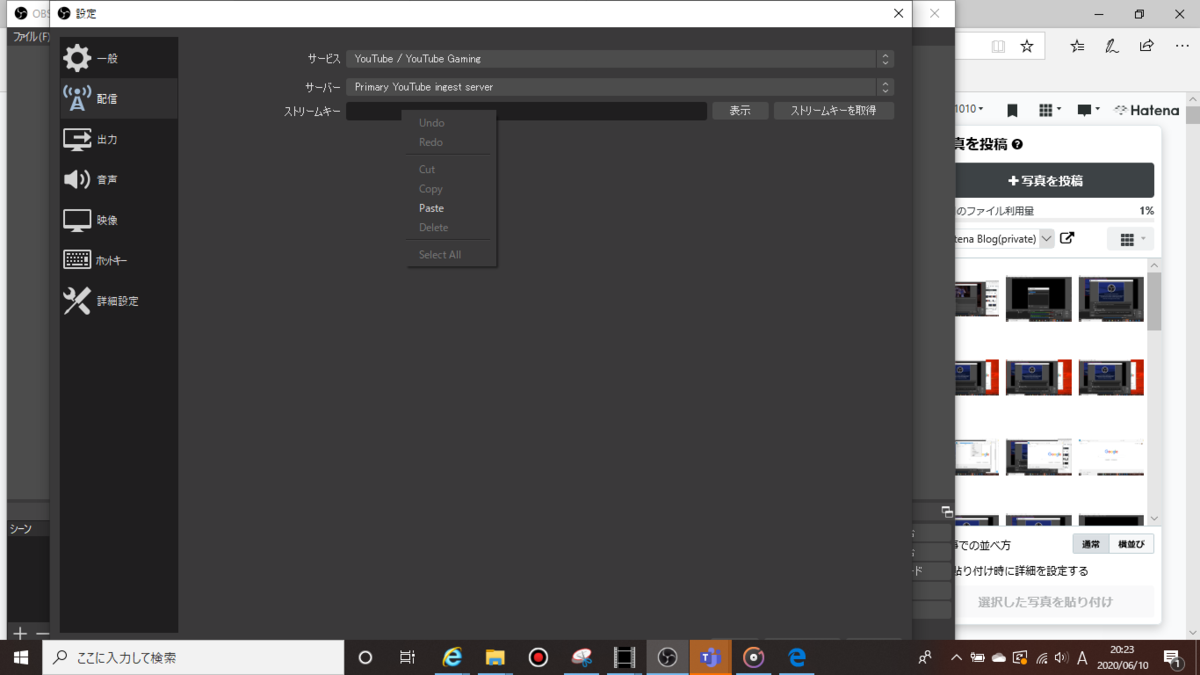Screen dimensions: 1200x675
Task: Open the 映像 (Video) settings category
Action: pos(118,220)
